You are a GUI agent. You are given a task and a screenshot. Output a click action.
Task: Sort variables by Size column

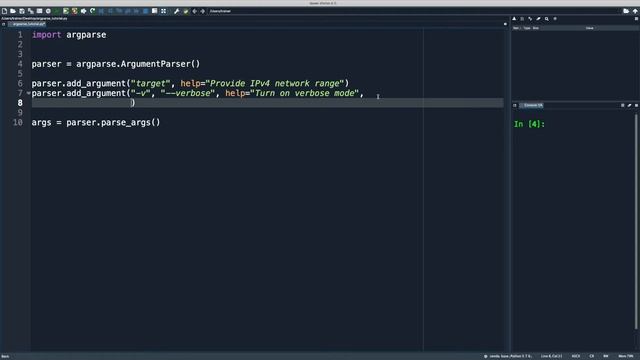coord(536,28)
